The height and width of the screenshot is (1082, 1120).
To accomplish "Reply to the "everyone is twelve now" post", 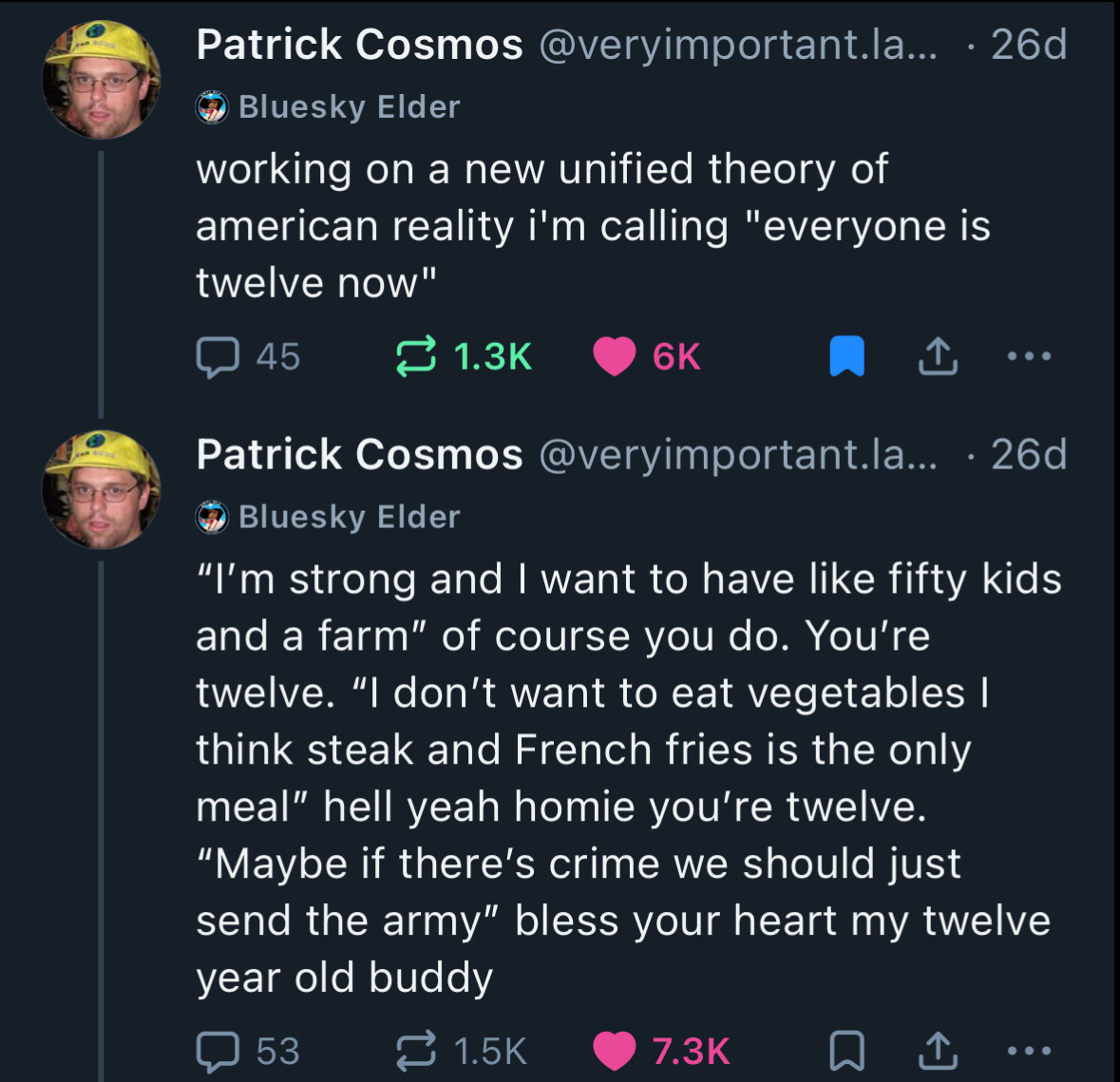I will pyautogui.click(x=217, y=357).
